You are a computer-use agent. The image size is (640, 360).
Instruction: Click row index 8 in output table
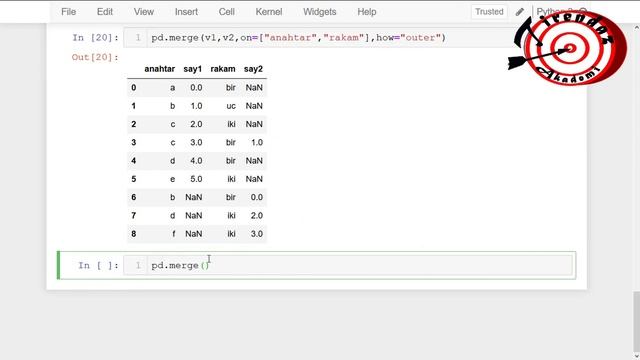coord(133,234)
